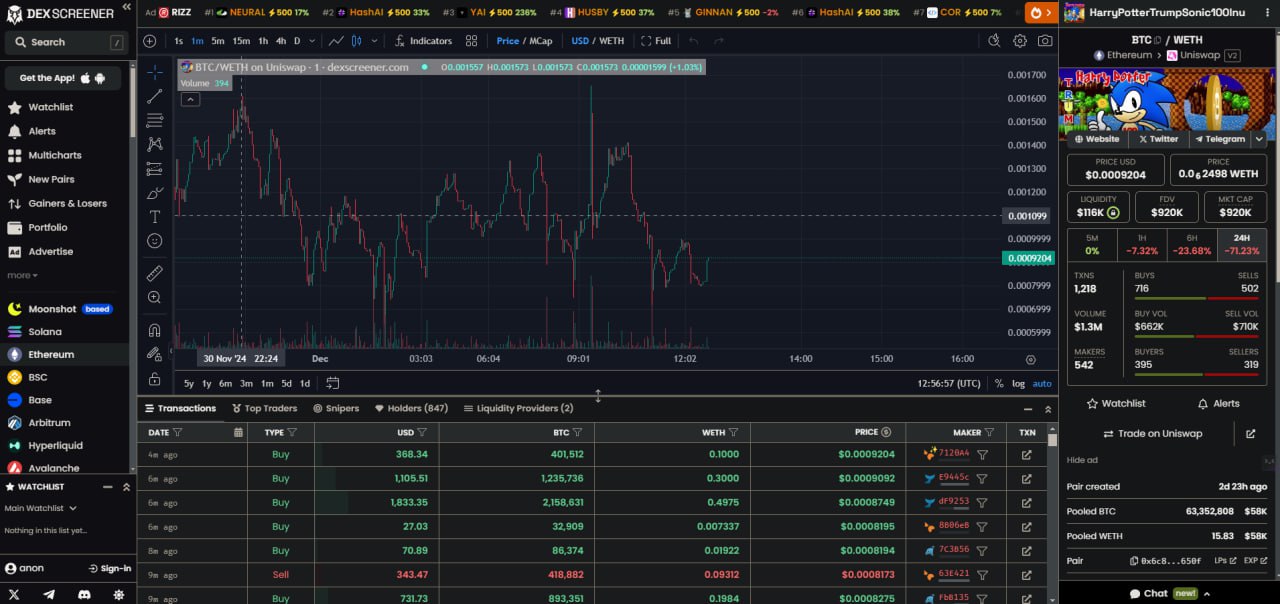Open chart settings gear
The height and width of the screenshot is (604, 1280).
(x=1020, y=41)
